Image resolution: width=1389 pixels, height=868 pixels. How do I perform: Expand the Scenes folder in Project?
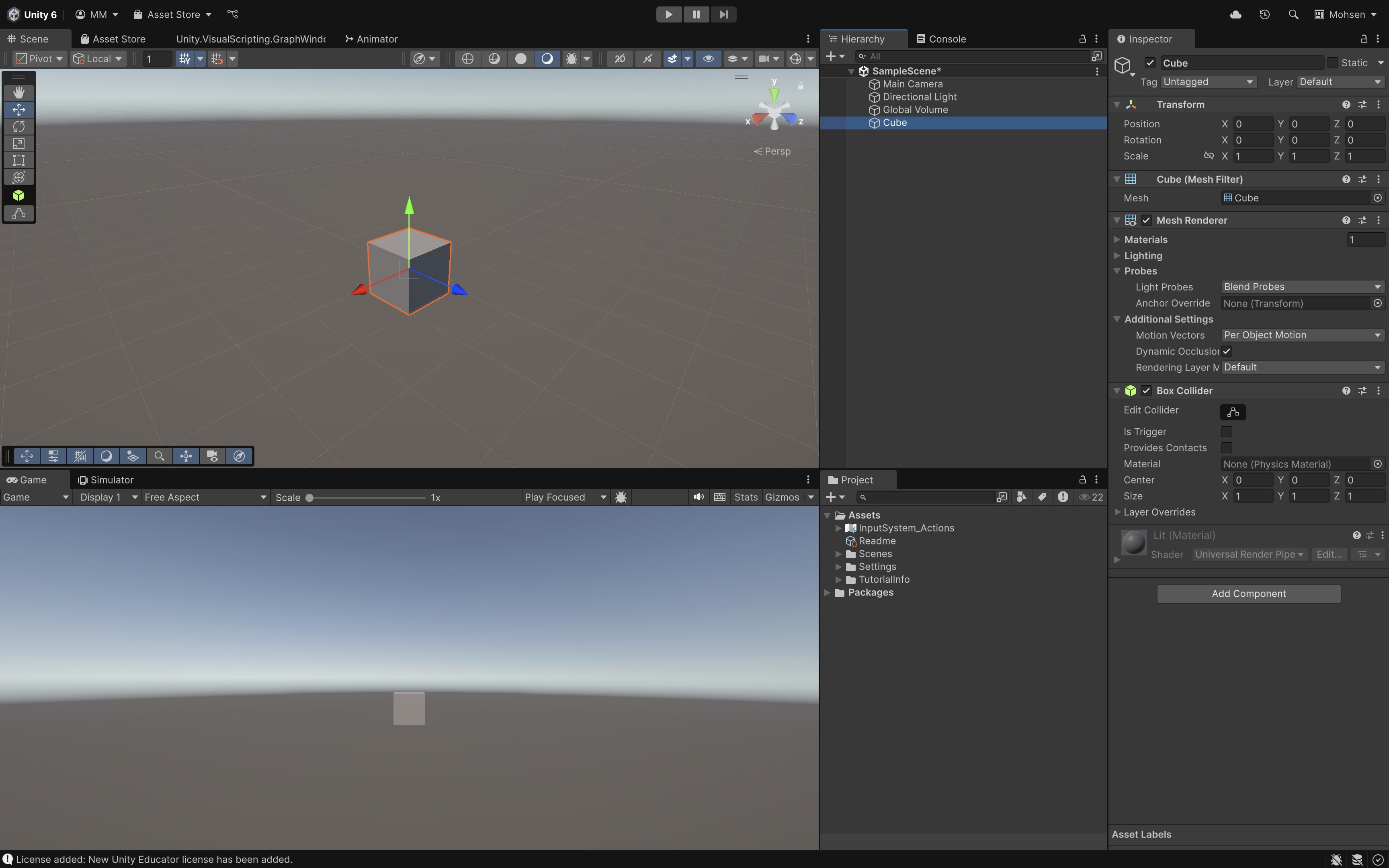838,554
